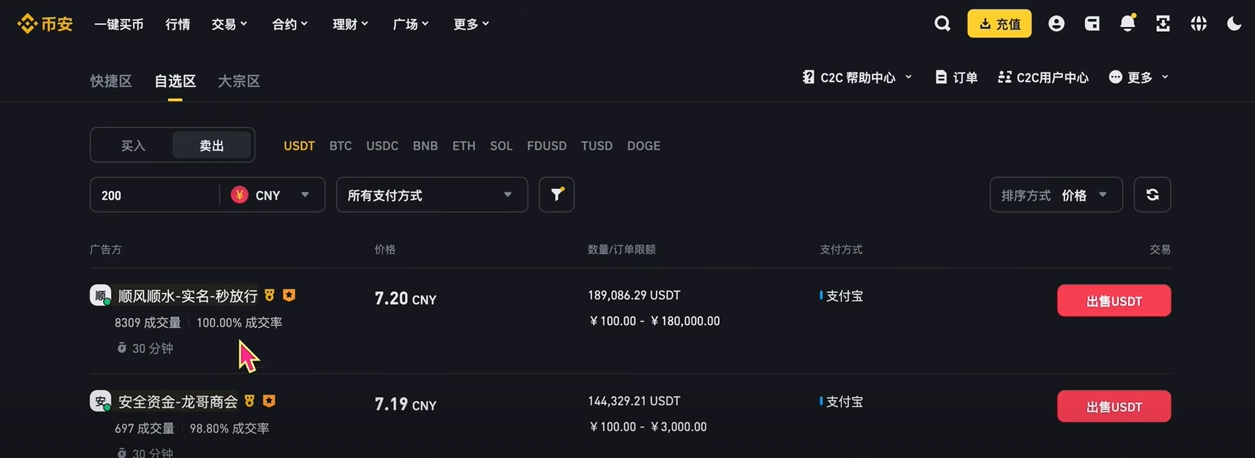Screen dimensions: 1255x458
Task: Open the QR download scan icon
Action: tap(1163, 24)
